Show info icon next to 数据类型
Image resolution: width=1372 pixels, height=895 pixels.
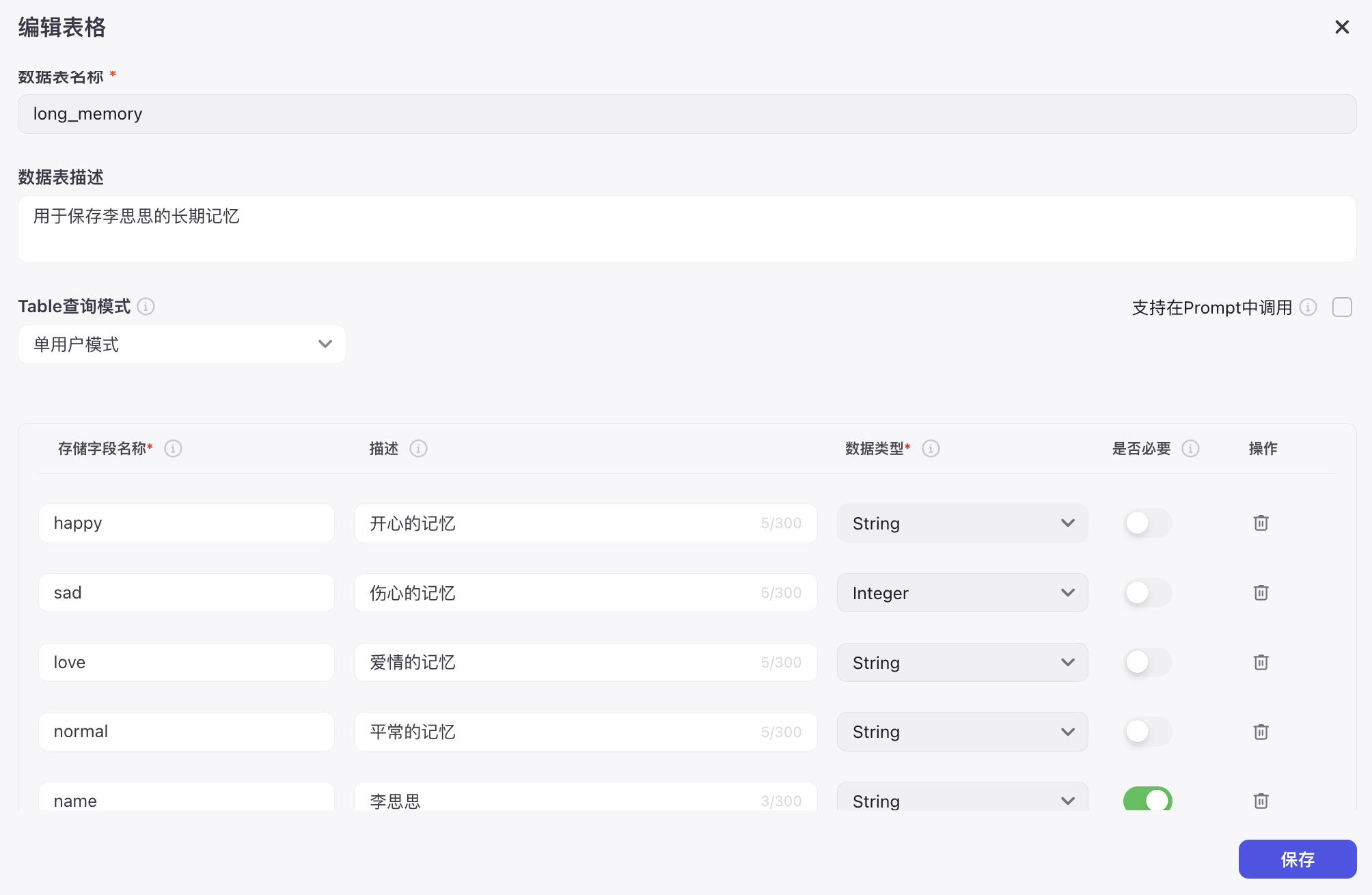(x=931, y=449)
